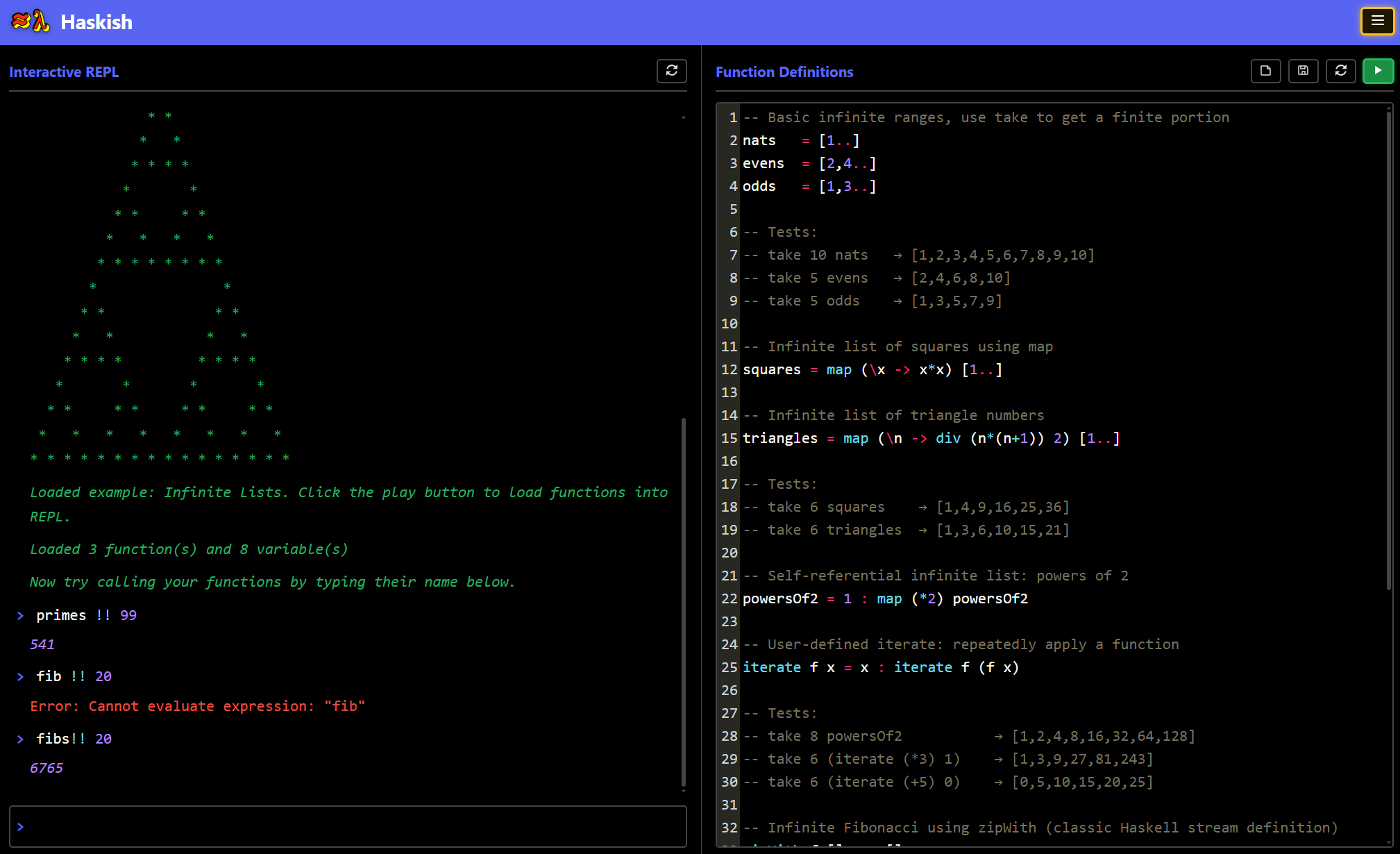Click the Haskish title text
This screenshot has width=1400, height=854.
click(96, 22)
